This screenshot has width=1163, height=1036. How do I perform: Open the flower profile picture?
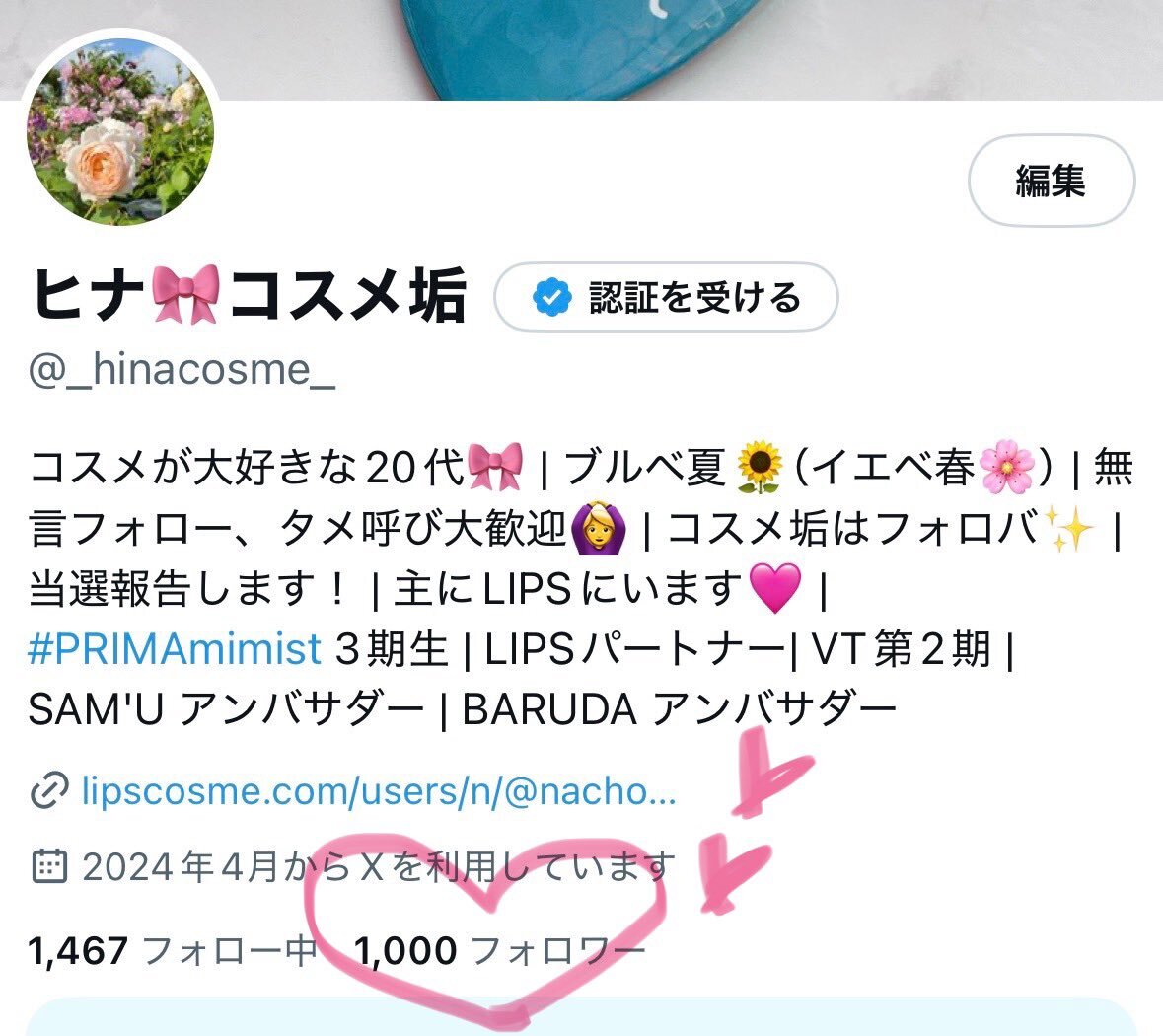pos(120,131)
